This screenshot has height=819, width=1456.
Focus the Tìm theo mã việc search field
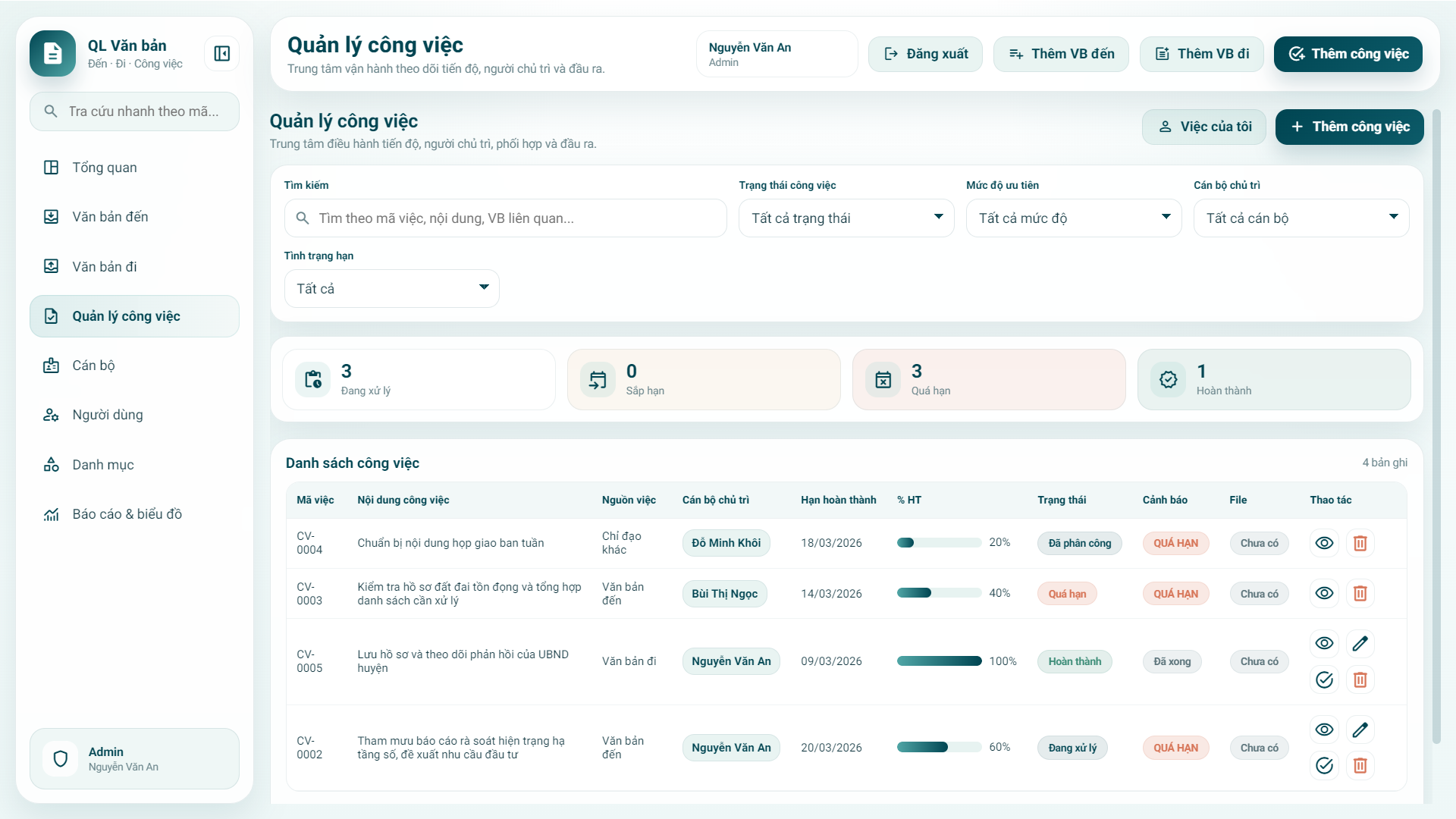[505, 218]
